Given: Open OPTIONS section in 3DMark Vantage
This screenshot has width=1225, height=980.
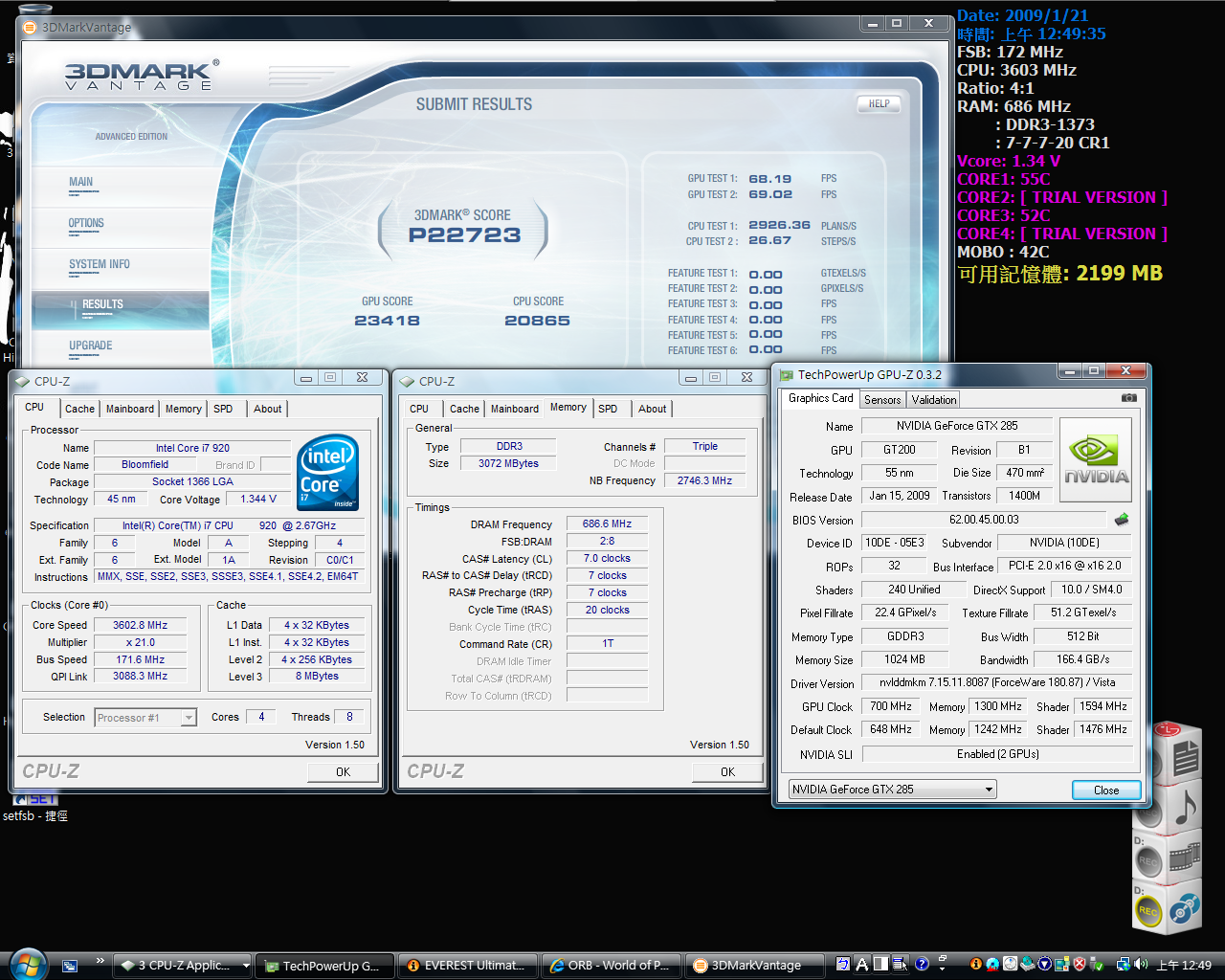Looking at the screenshot, I should [x=86, y=223].
